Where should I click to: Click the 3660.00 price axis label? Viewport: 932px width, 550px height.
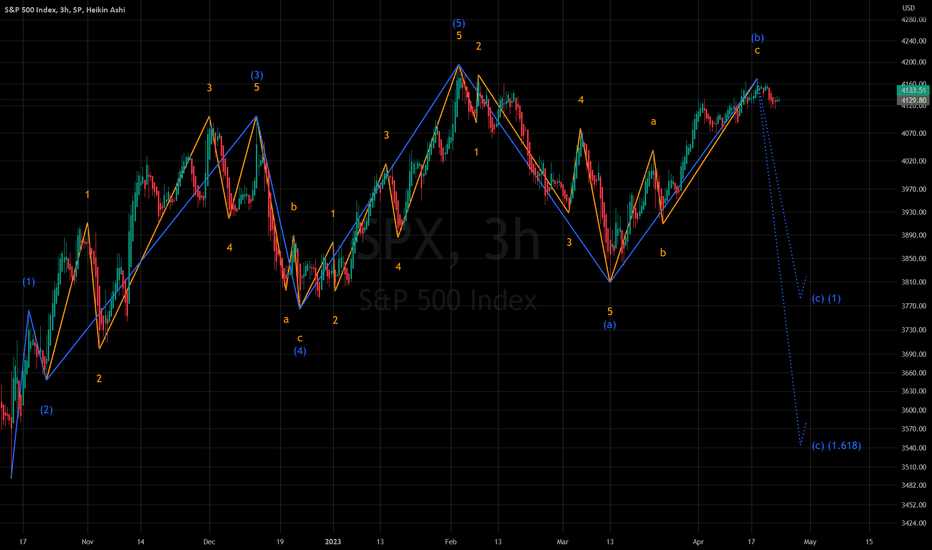pyautogui.click(x=914, y=373)
